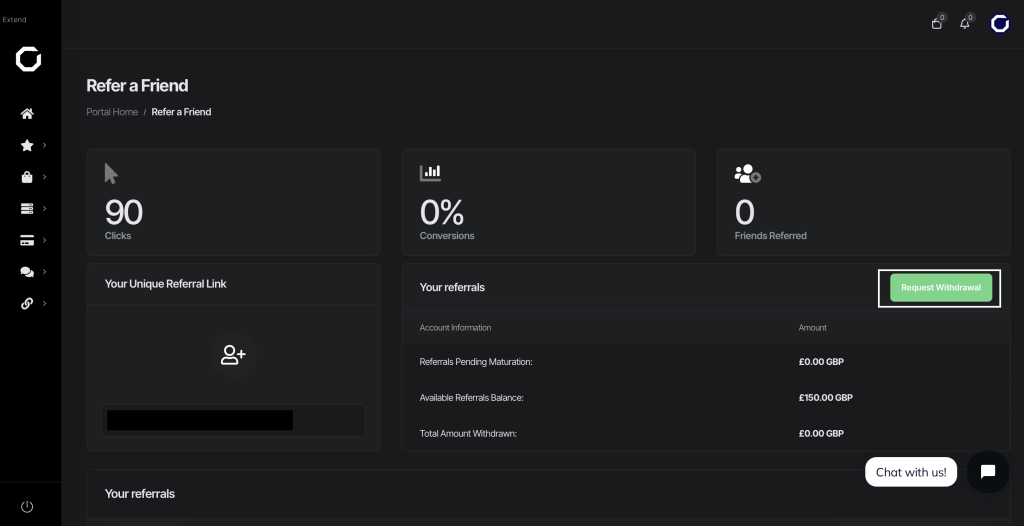Image resolution: width=1024 pixels, height=526 pixels.
Task: Open the notifications bell icon
Action: pyautogui.click(x=965, y=24)
